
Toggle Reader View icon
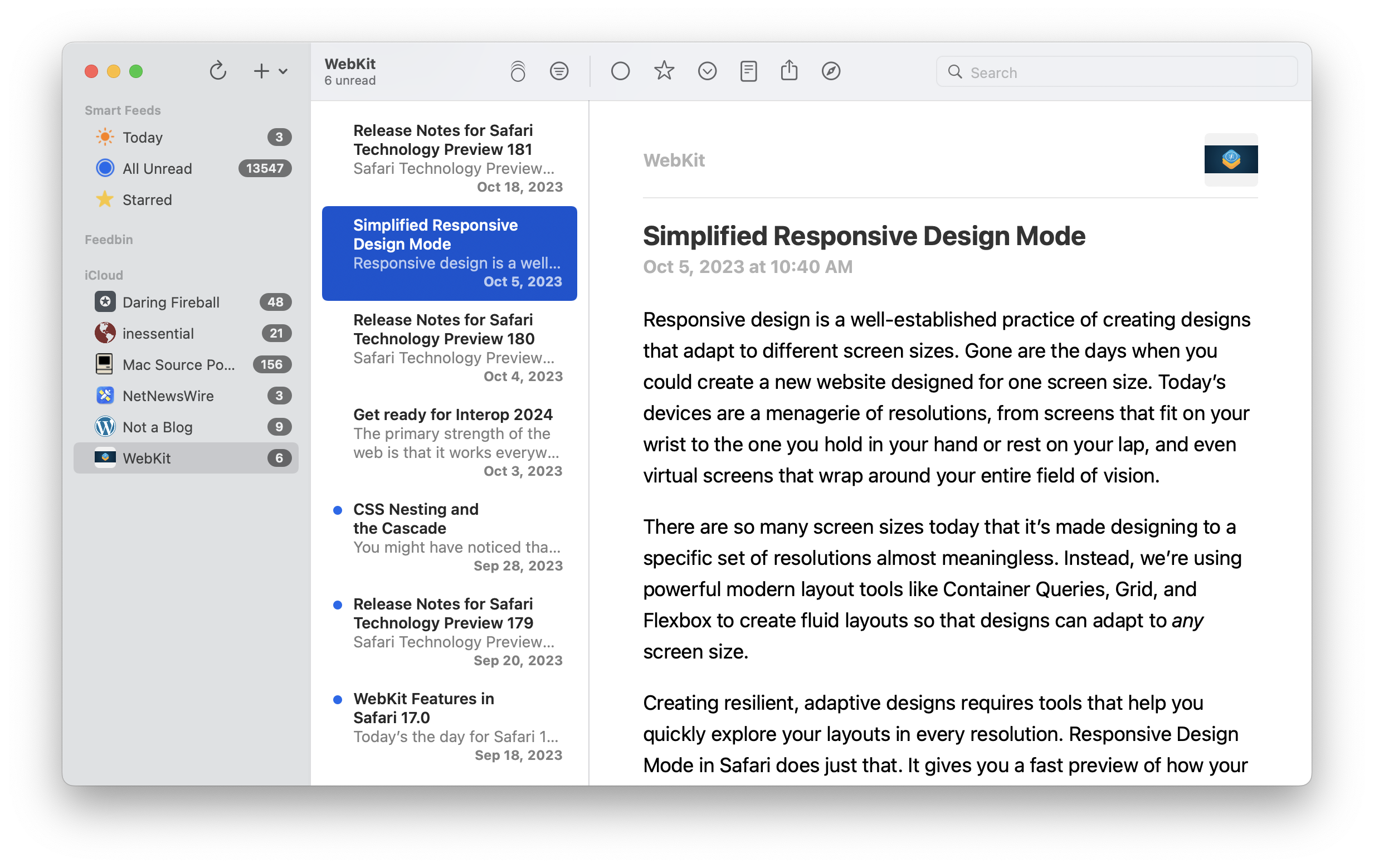point(748,71)
